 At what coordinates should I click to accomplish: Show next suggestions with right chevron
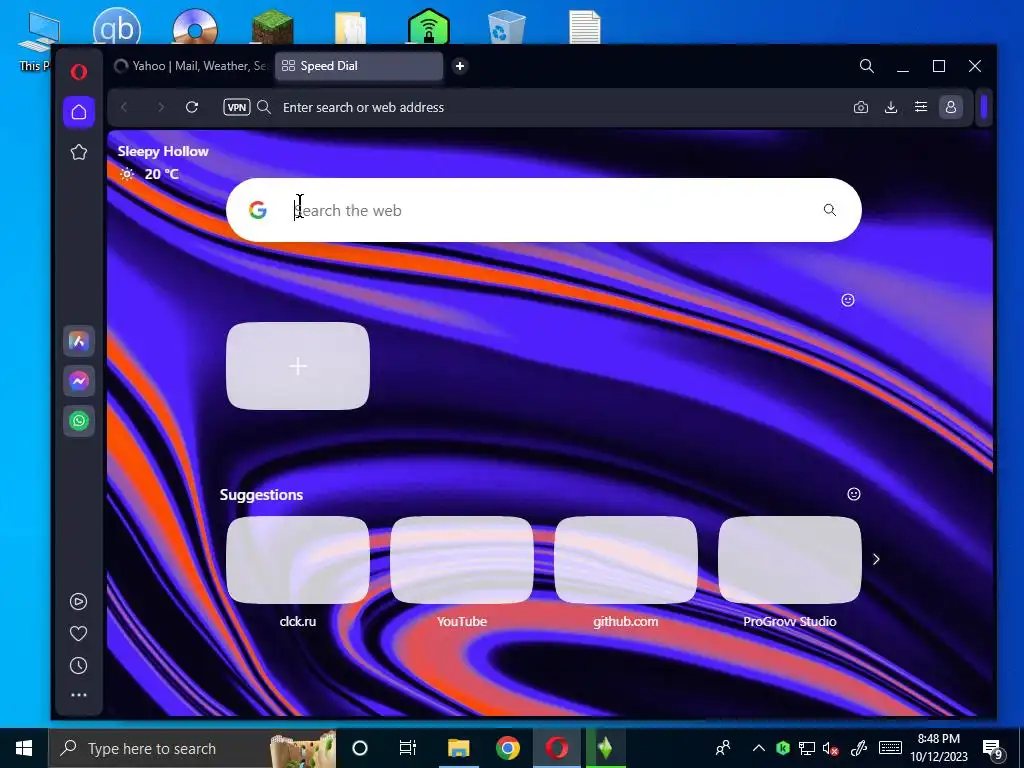pyautogui.click(x=876, y=560)
